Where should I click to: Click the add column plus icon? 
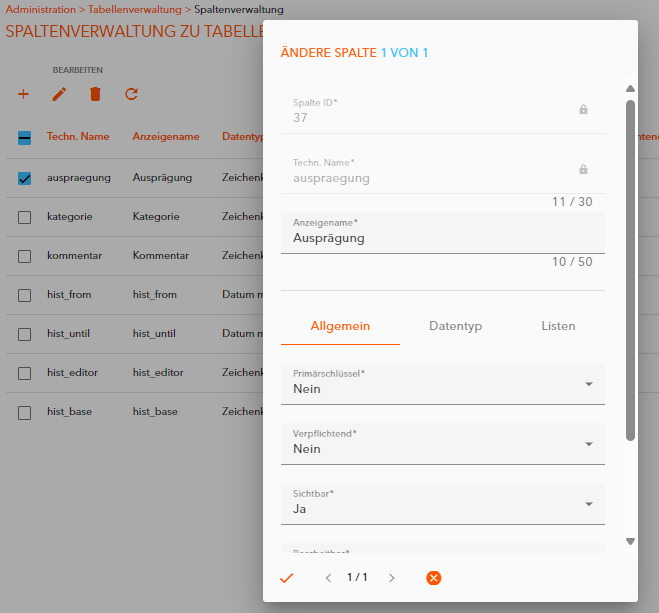tap(24, 94)
